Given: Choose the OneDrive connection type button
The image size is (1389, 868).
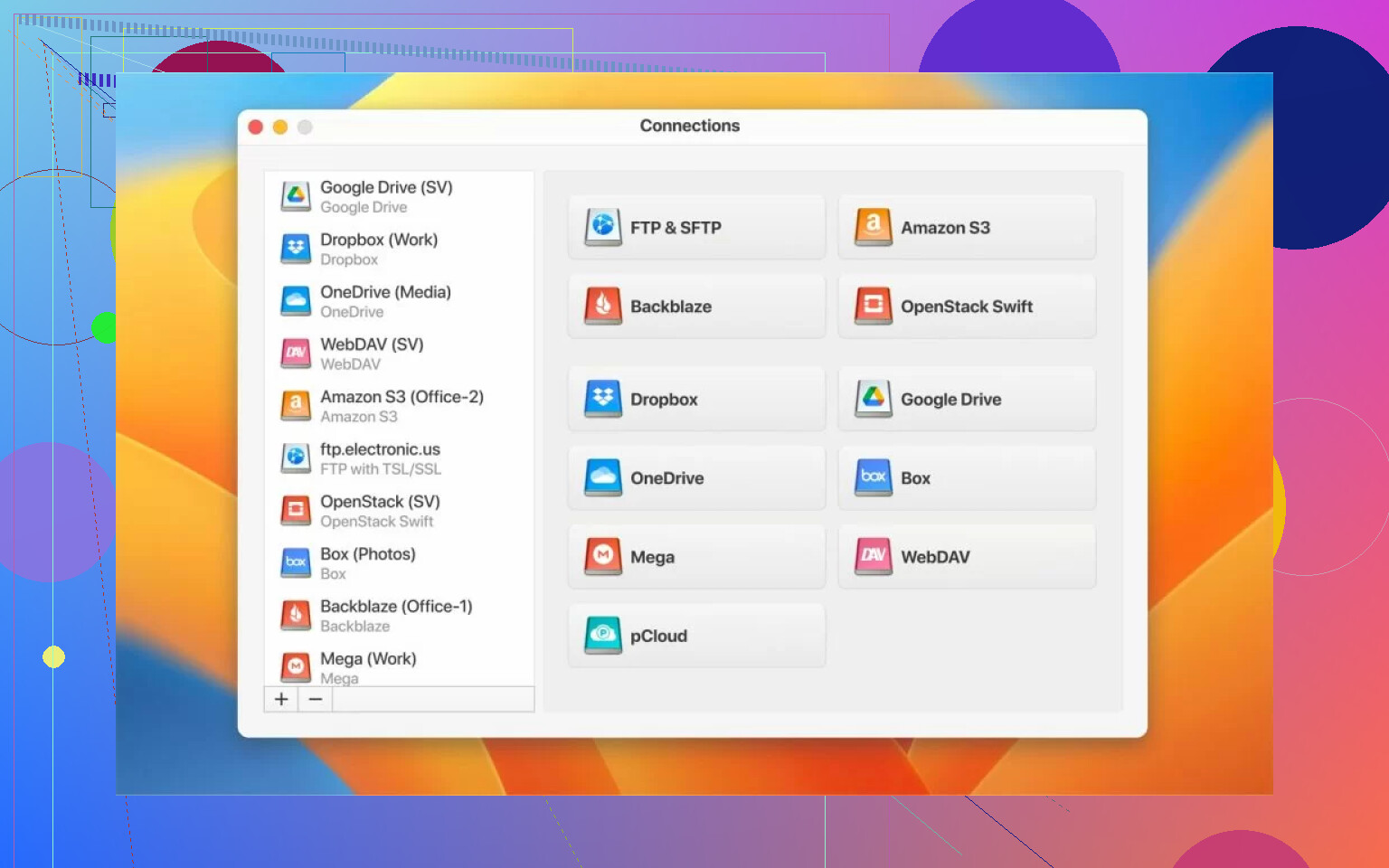Looking at the screenshot, I should (x=696, y=477).
